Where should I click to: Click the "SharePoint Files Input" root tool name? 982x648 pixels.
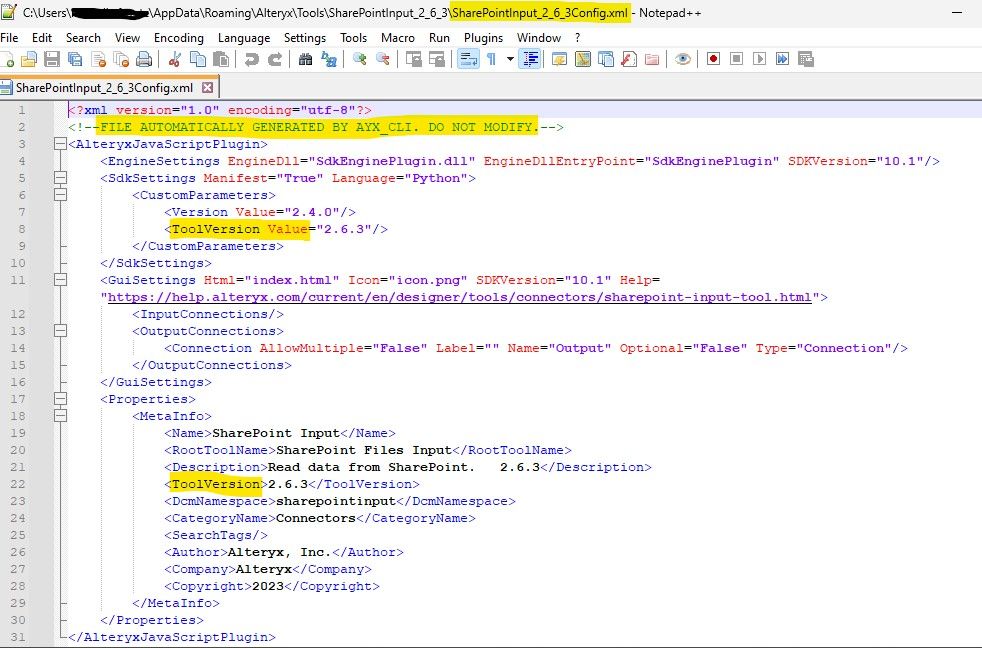[364, 450]
